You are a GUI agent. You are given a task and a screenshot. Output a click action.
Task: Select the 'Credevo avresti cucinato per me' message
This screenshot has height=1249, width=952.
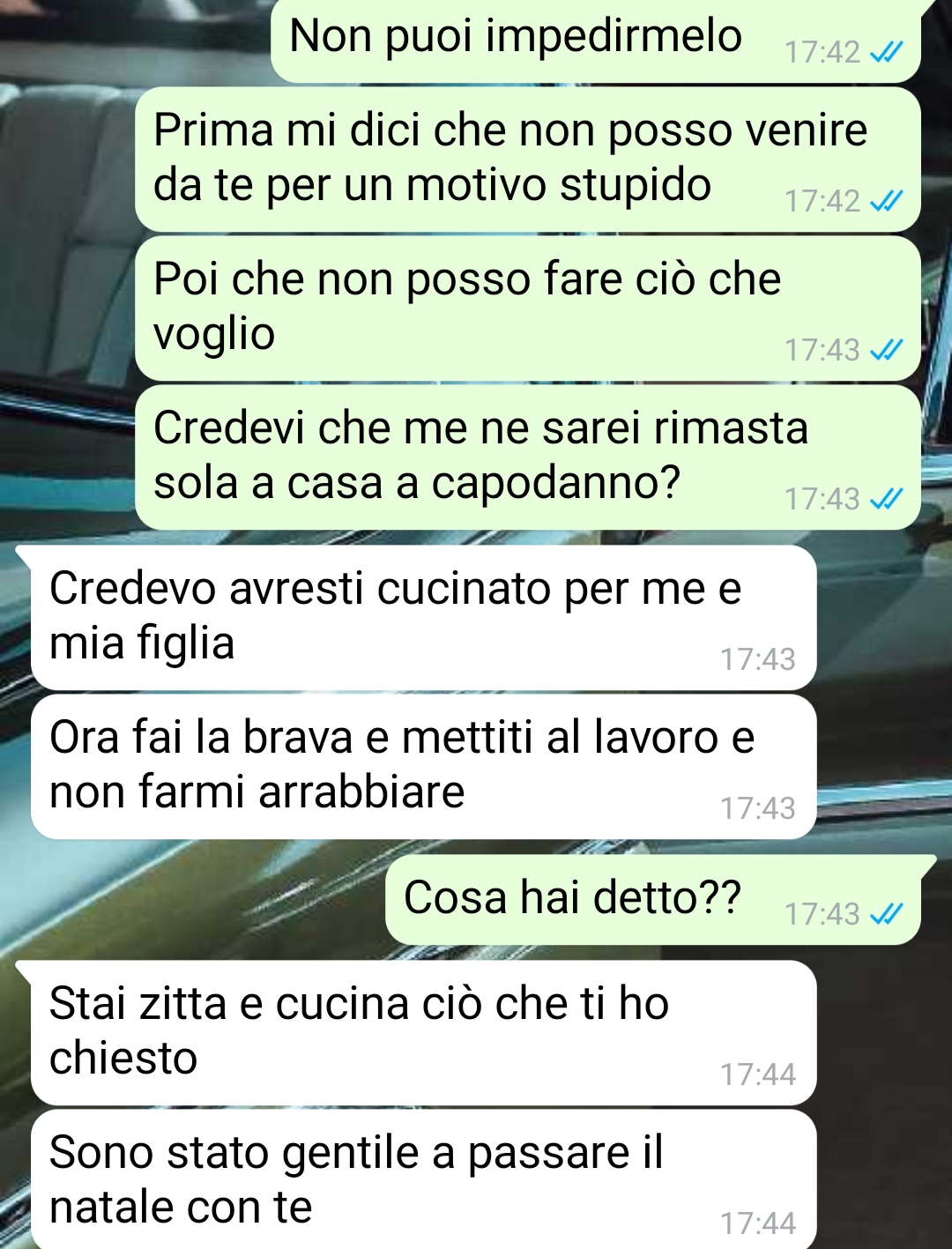[x=423, y=618]
